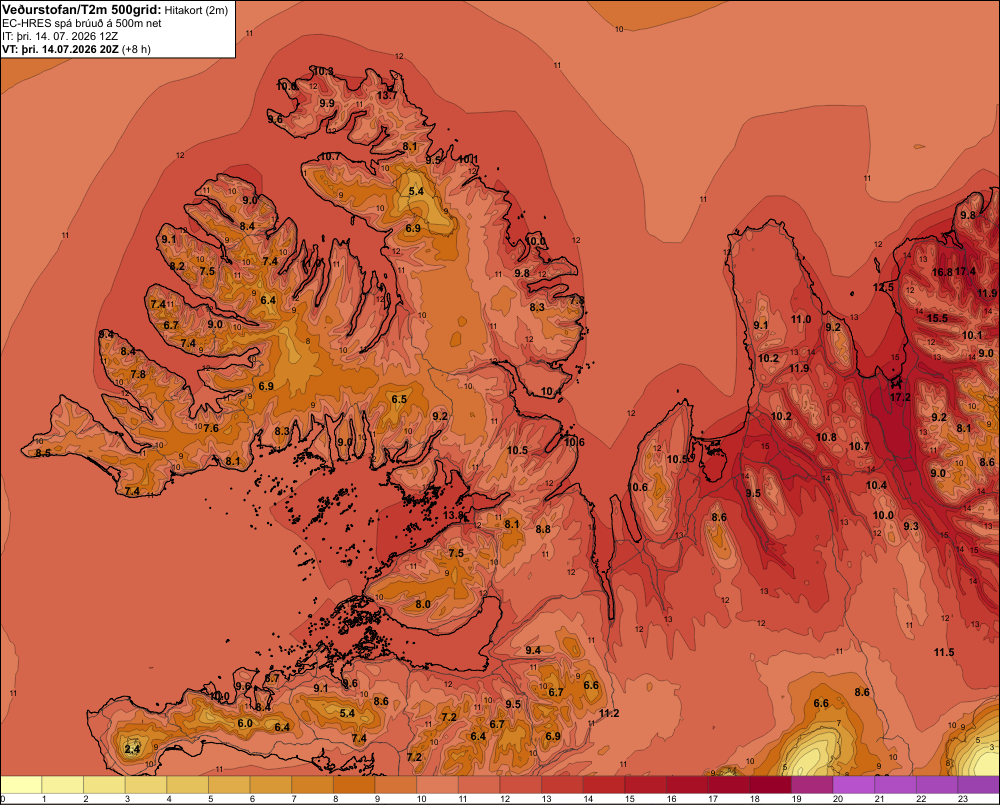Click the 9.3 temperature value
This screenshot has height=805, width=1000.
(911, 526)
